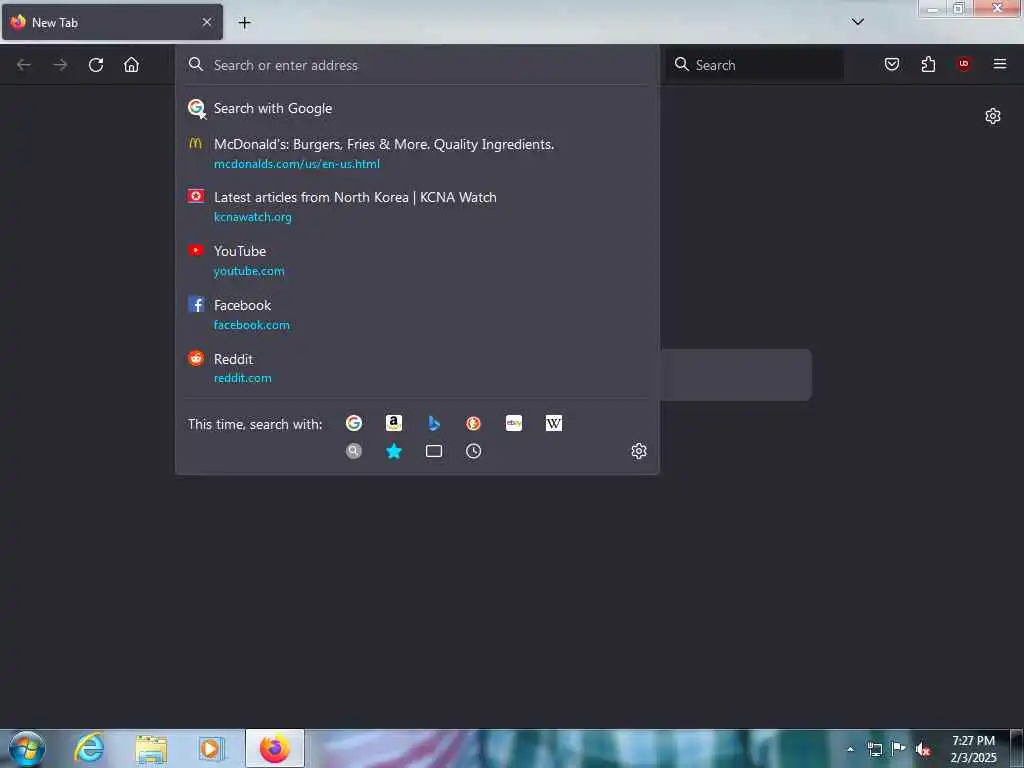Click the mcdonalds.com/us/en-us.html URL

pyautogui.click(x=296, y=164)
